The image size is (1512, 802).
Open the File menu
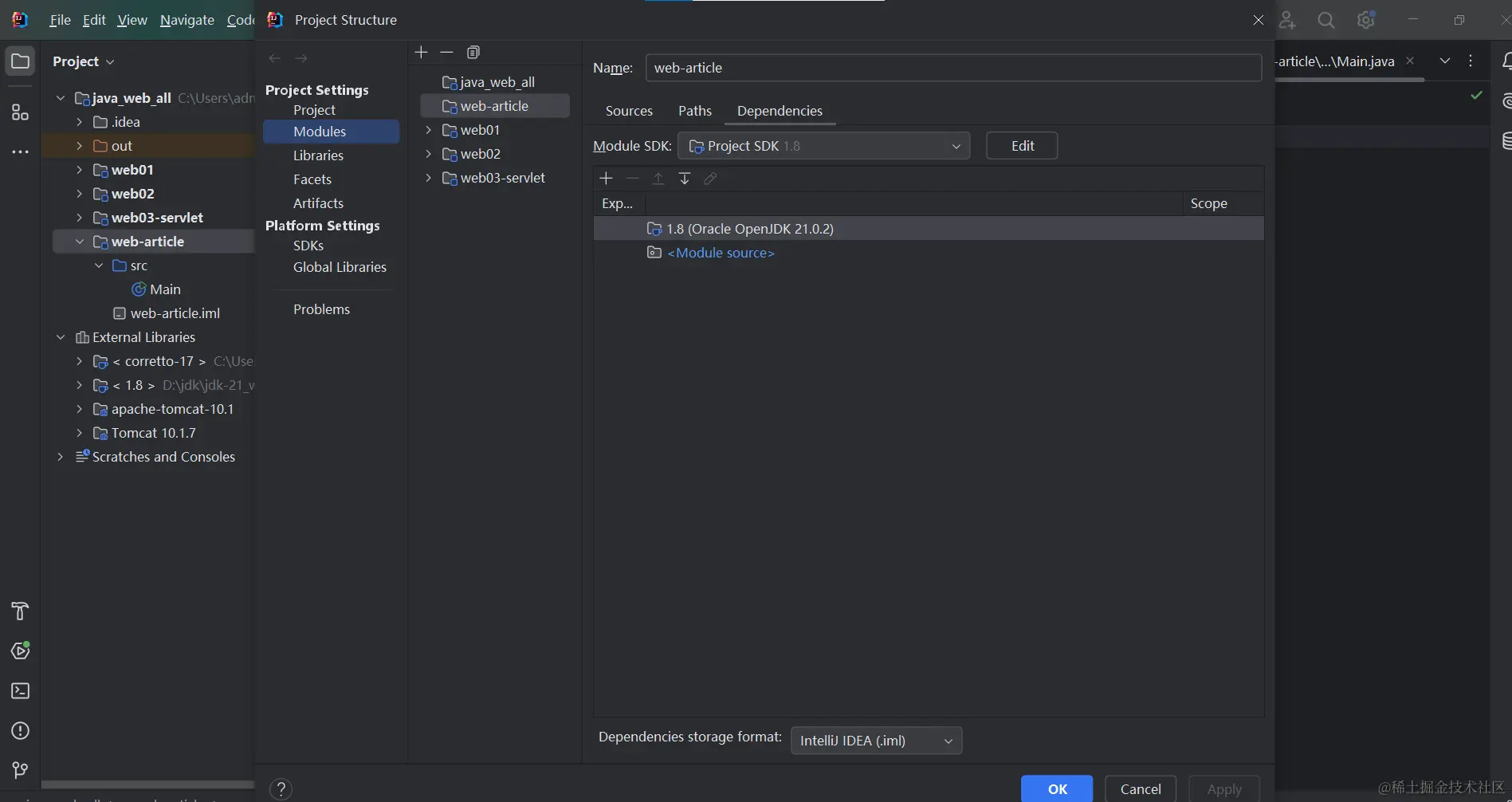pos(60,20)
